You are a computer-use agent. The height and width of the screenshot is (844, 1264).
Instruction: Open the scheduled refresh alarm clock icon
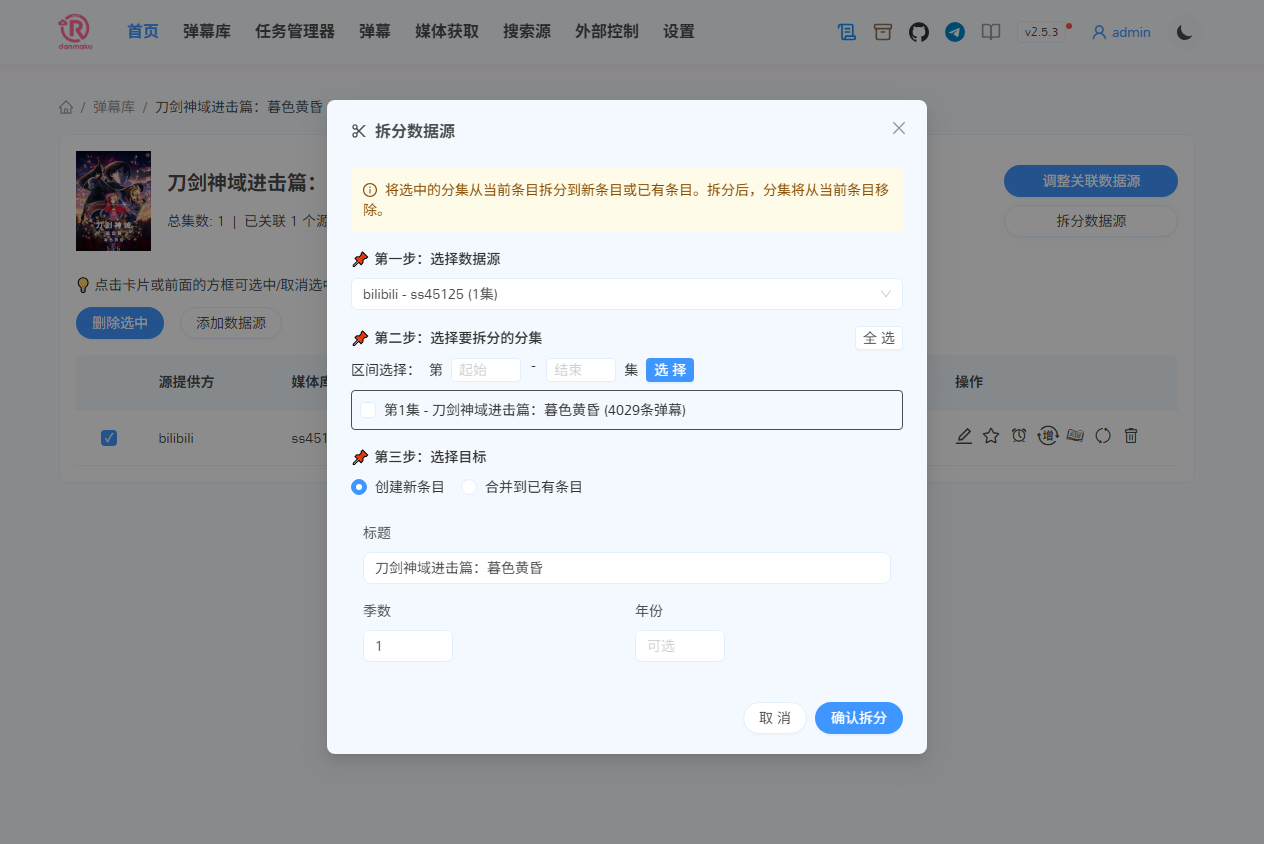[x=1019, y=435]
